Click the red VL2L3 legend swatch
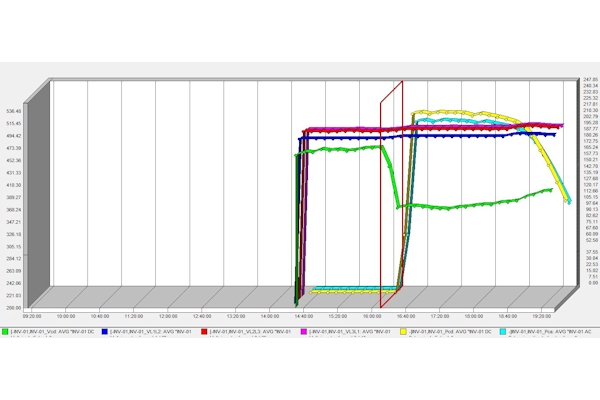The width and height of the screenshot is (600, 400). (x=205, y=329)
